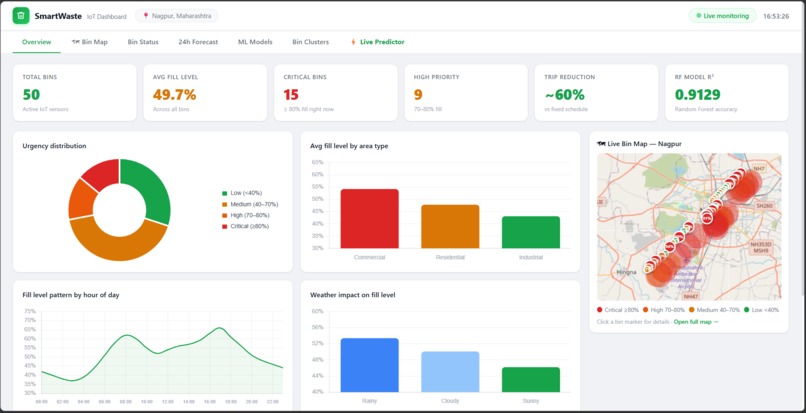Click the NH7 road label on the map

click(x=759, y=169)
